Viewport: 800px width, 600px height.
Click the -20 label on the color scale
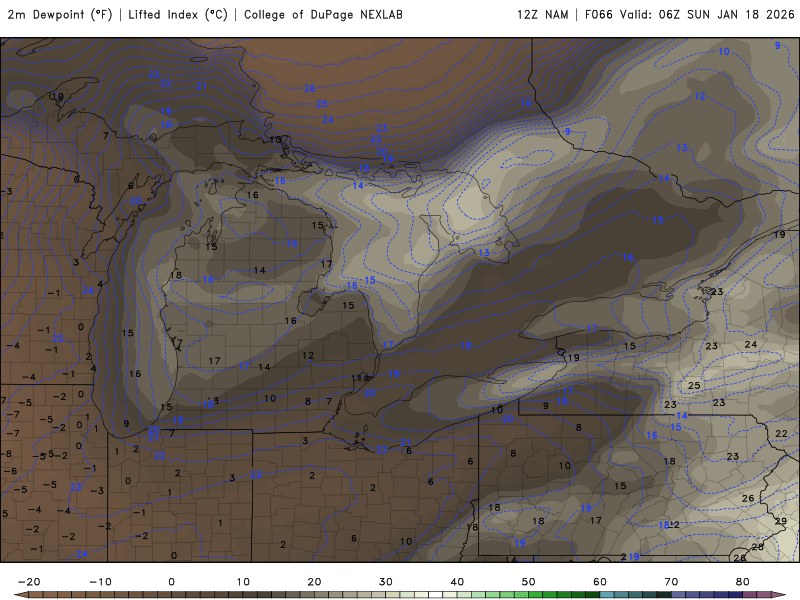click(x=29, y=582)
